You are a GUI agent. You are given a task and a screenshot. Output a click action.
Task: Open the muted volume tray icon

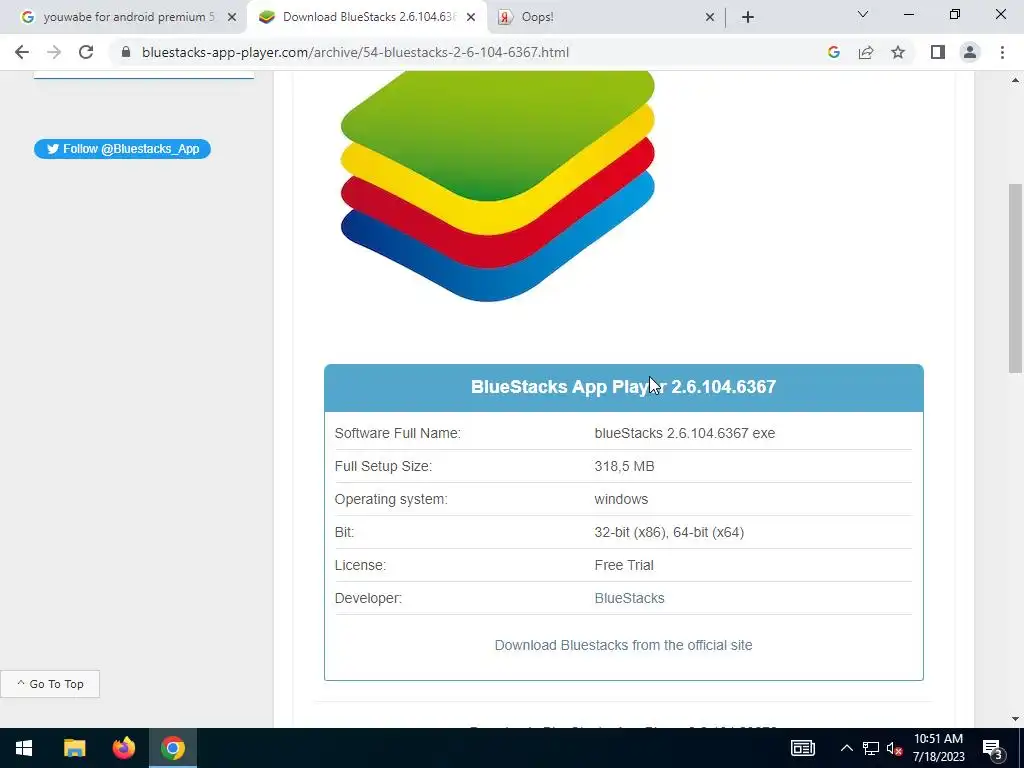[894, 748]
